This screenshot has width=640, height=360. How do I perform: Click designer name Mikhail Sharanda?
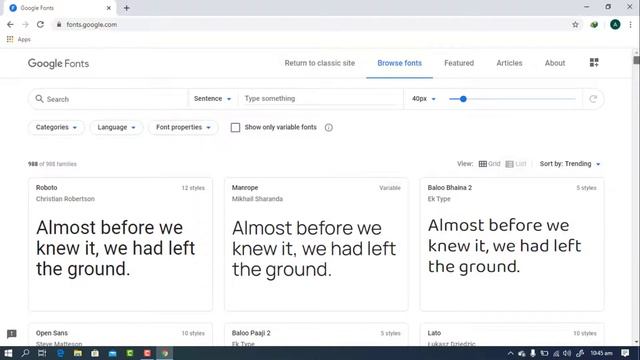257,199
